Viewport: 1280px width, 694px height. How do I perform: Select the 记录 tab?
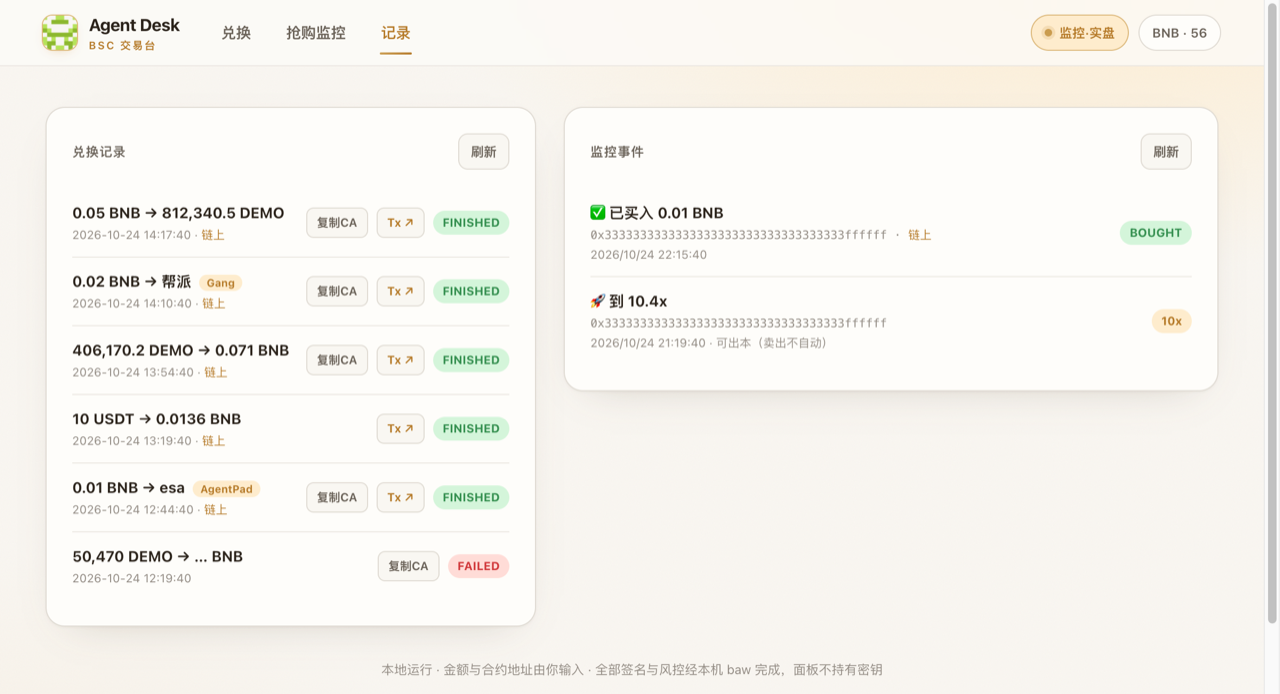point(396,33)
